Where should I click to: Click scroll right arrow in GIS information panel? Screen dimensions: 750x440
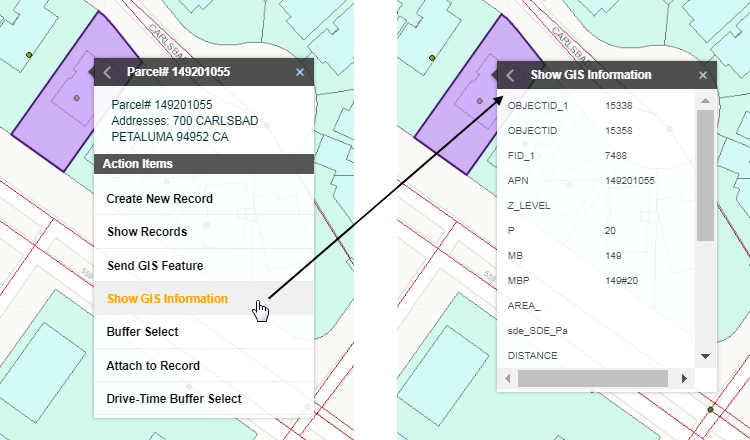pyautogui.click(x=684, y=379)
